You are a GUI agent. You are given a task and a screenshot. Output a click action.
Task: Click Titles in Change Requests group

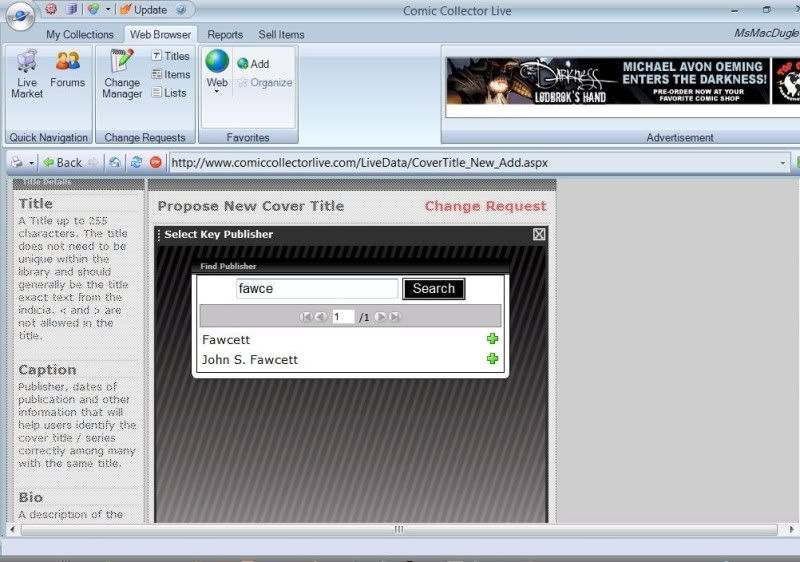(170, 56)
